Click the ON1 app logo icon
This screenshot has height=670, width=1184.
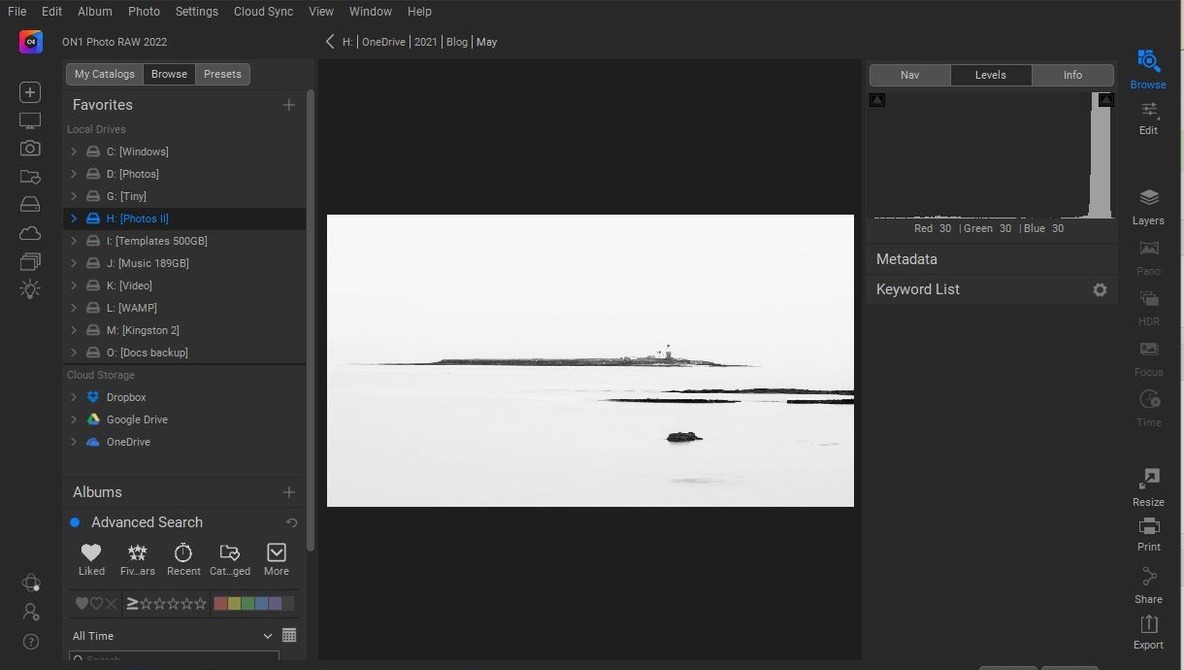point(31,42)
